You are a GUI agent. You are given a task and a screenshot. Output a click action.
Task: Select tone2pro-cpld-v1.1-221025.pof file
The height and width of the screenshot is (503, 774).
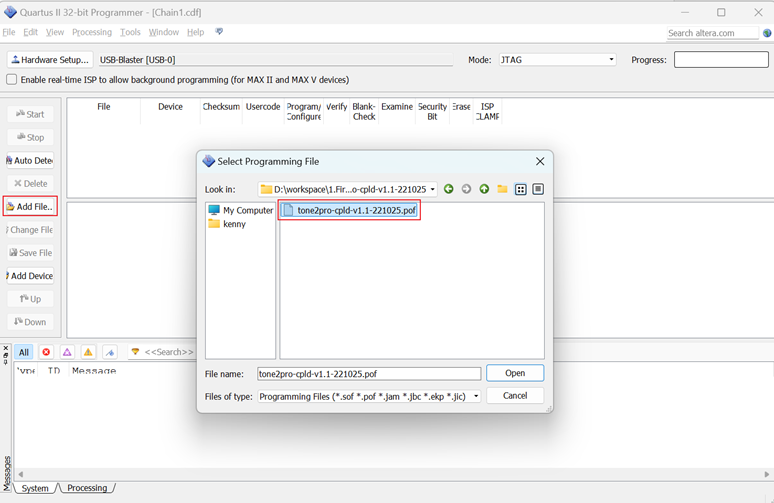349,210
